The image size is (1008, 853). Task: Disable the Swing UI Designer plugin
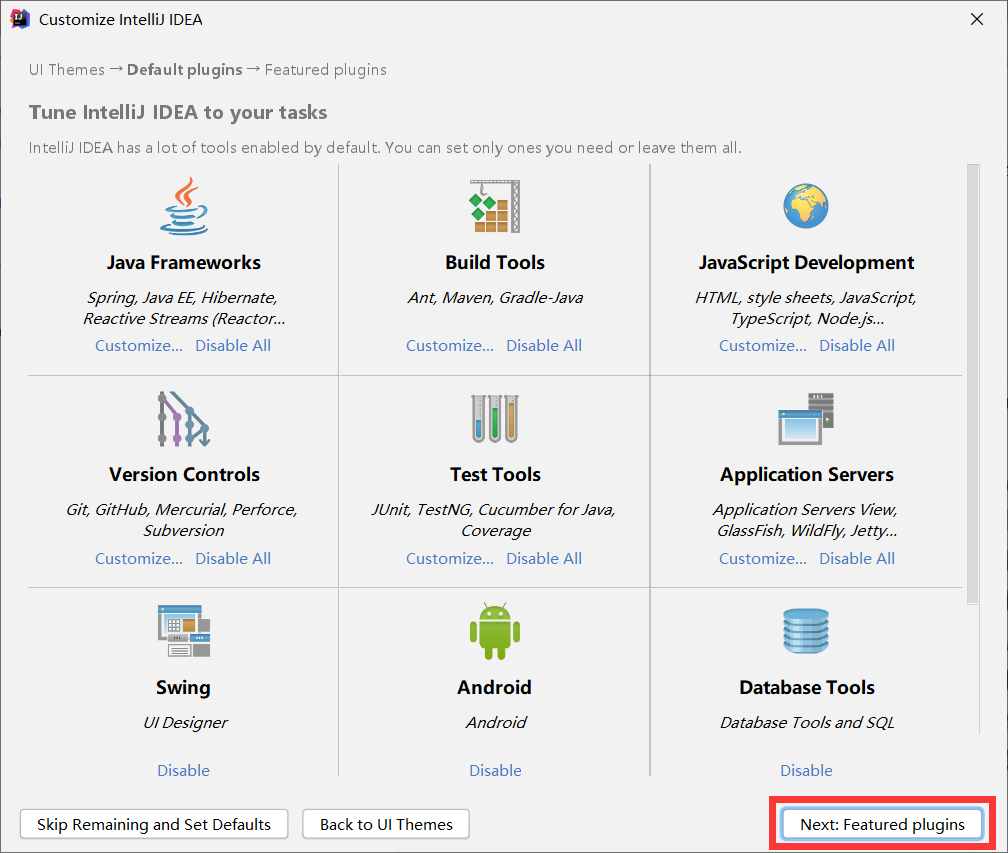pos(184,770)
